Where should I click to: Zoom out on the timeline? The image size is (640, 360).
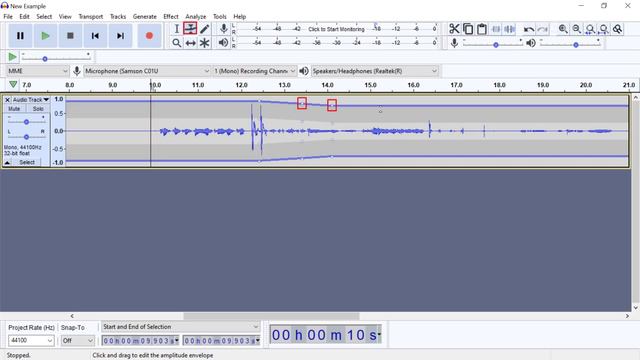pyautogui.click(x=576, y=29)
